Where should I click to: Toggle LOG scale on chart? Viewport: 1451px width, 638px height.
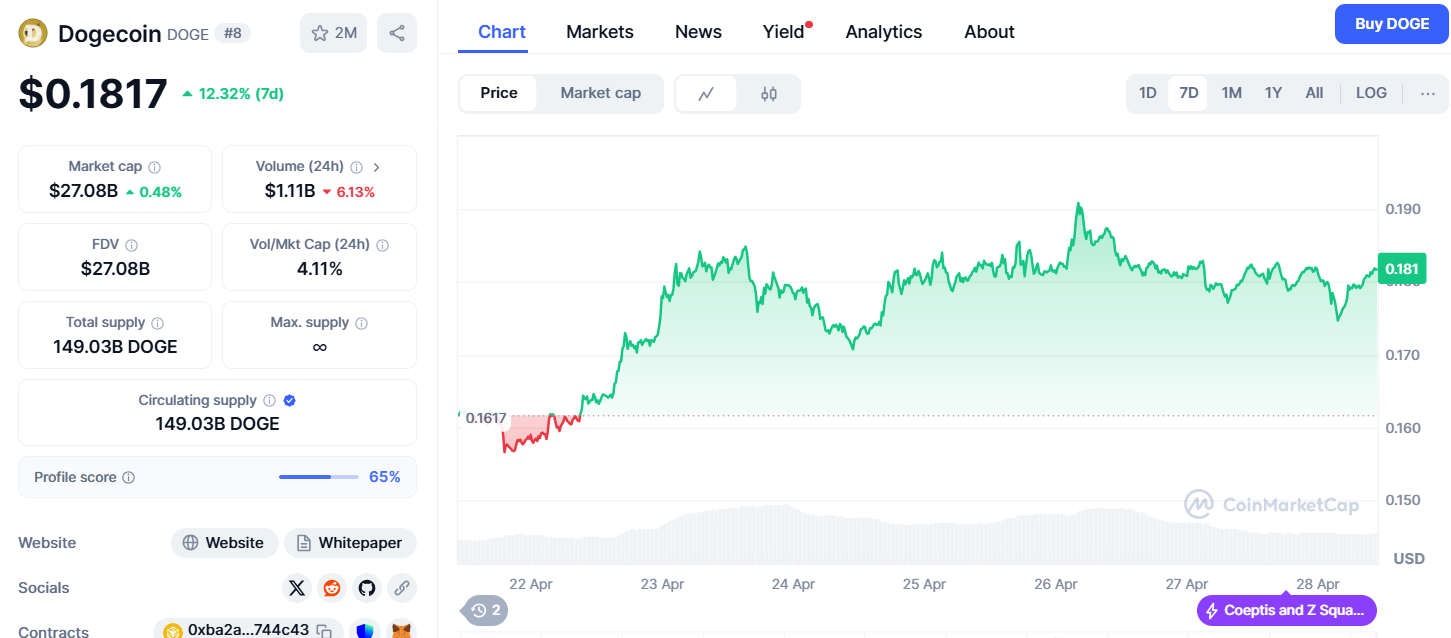coord(1371,93)
